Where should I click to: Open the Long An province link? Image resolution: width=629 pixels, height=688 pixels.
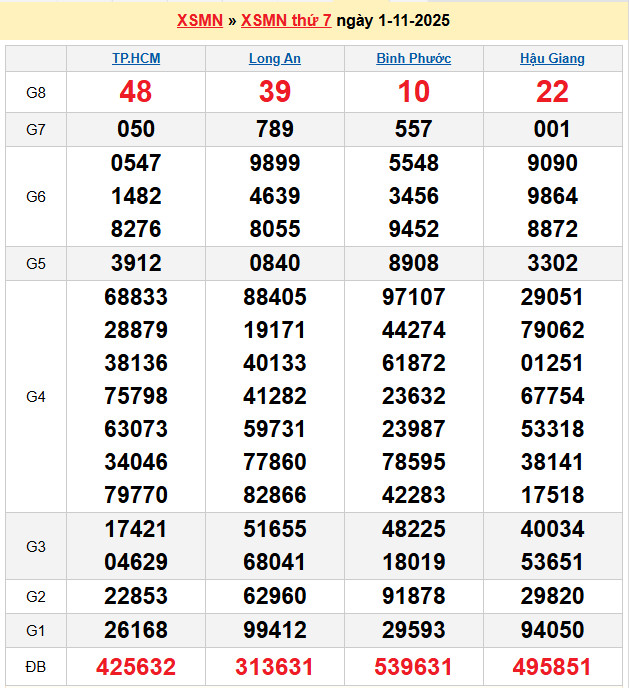[275, 58]
